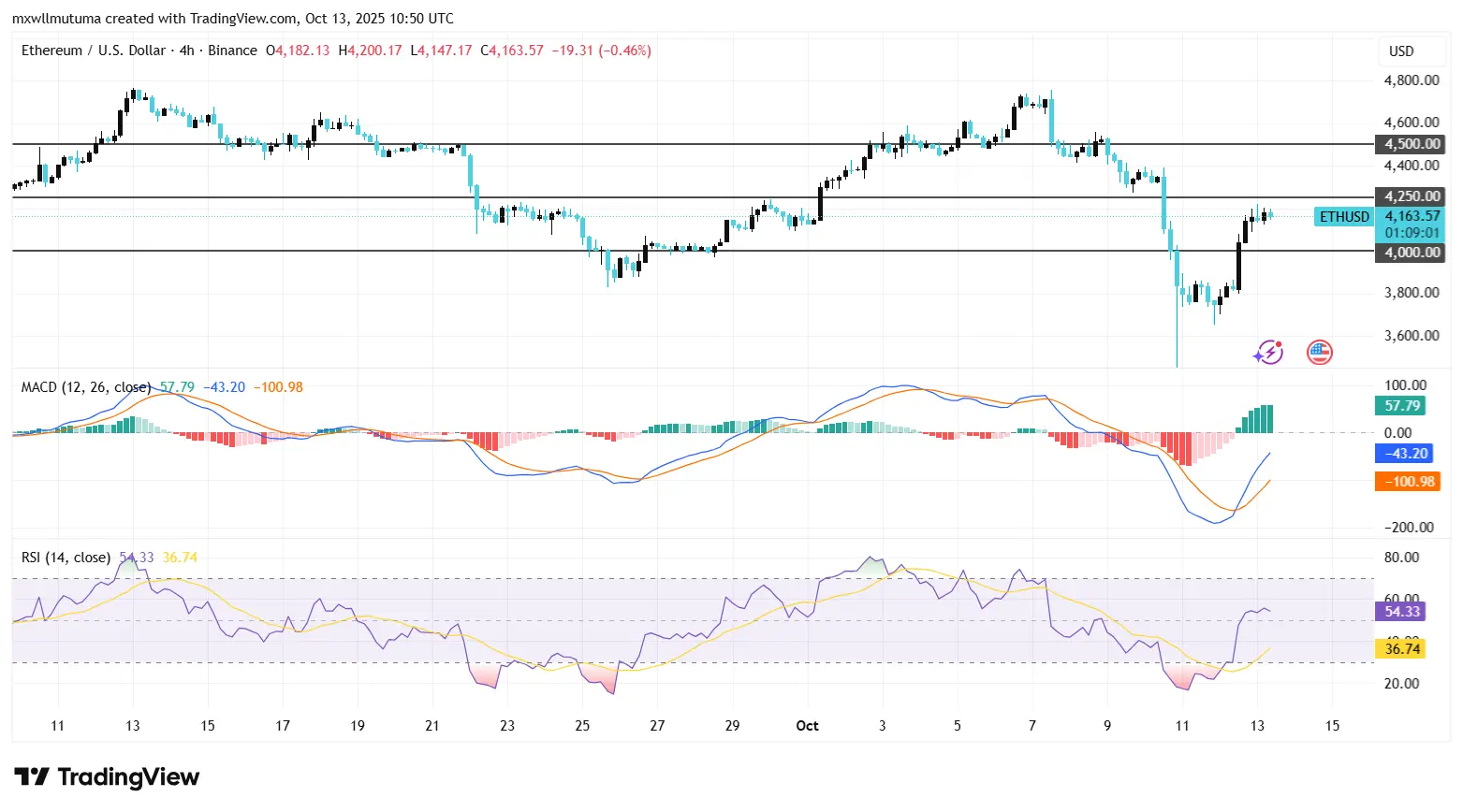
Task: Click the 4h timeframe in chart header
Action: (x=186, y=51)
